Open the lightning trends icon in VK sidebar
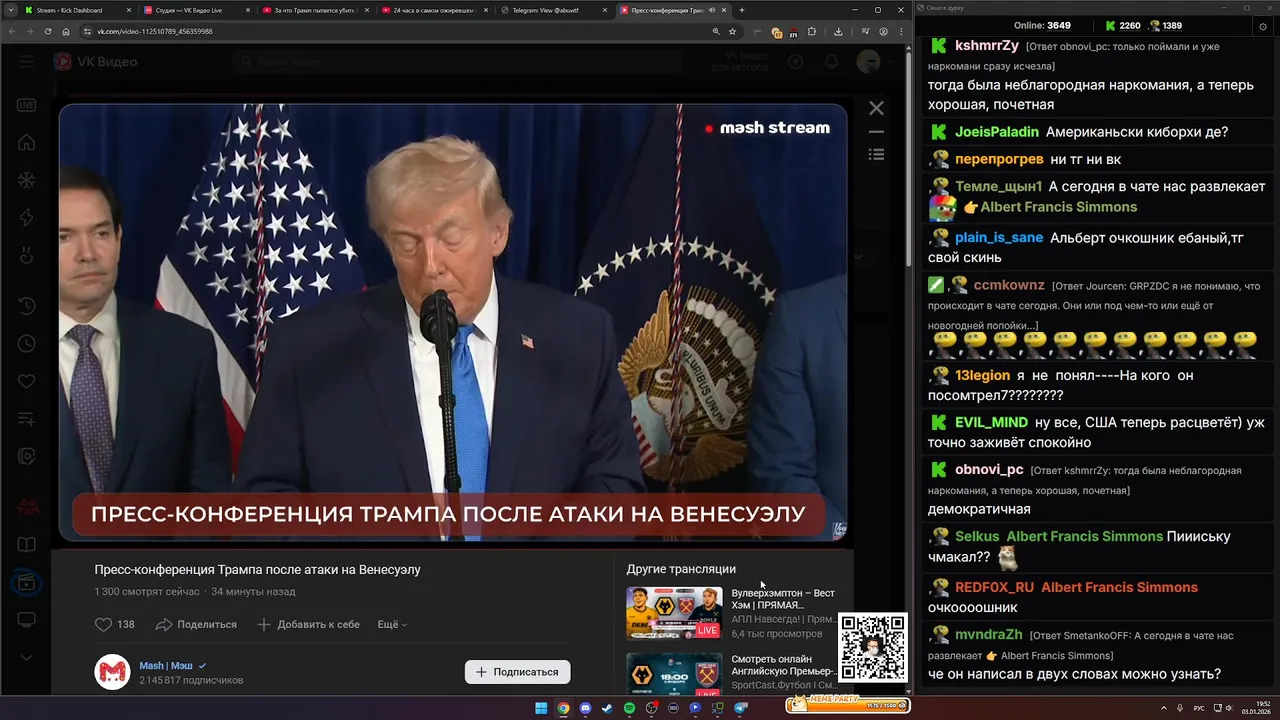The image size is (1280, 720). pyautogui.click(x=26, y=218)
